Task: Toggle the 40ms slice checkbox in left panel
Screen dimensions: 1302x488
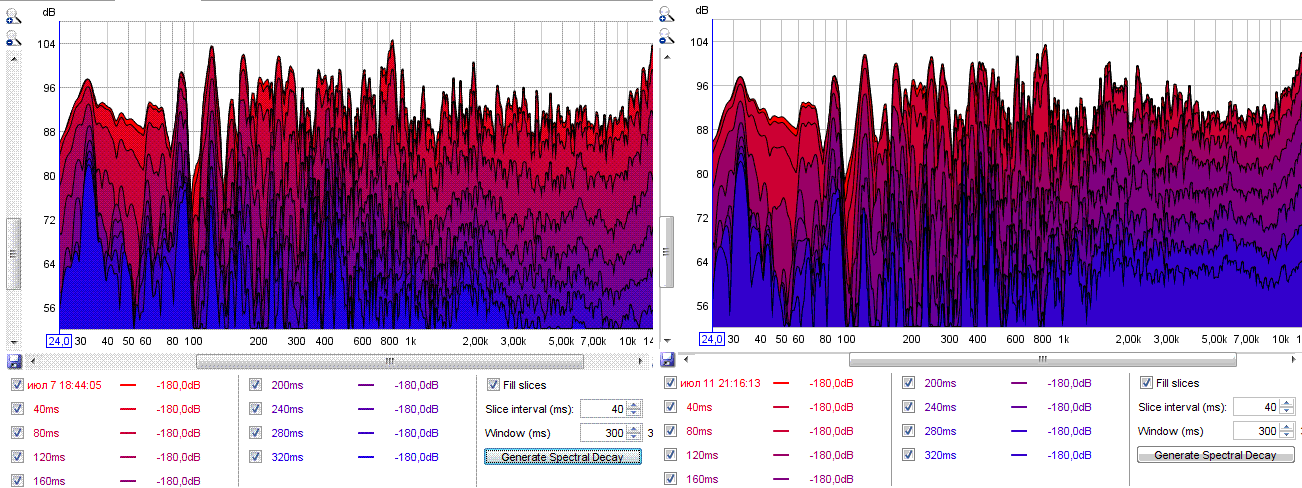Action: tap(17, 408)
